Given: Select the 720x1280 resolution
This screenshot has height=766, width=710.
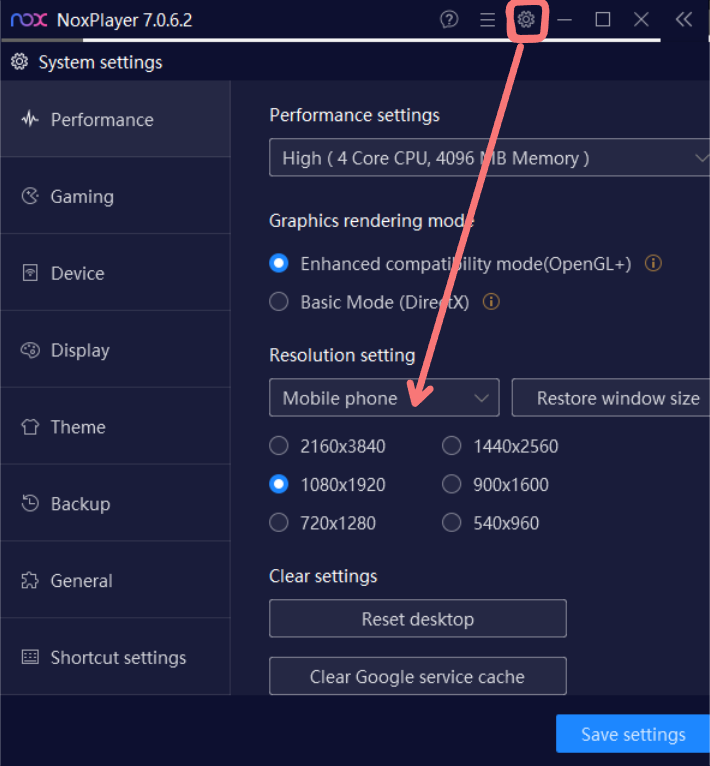Looking at the screenshot, I should point(280,523).
